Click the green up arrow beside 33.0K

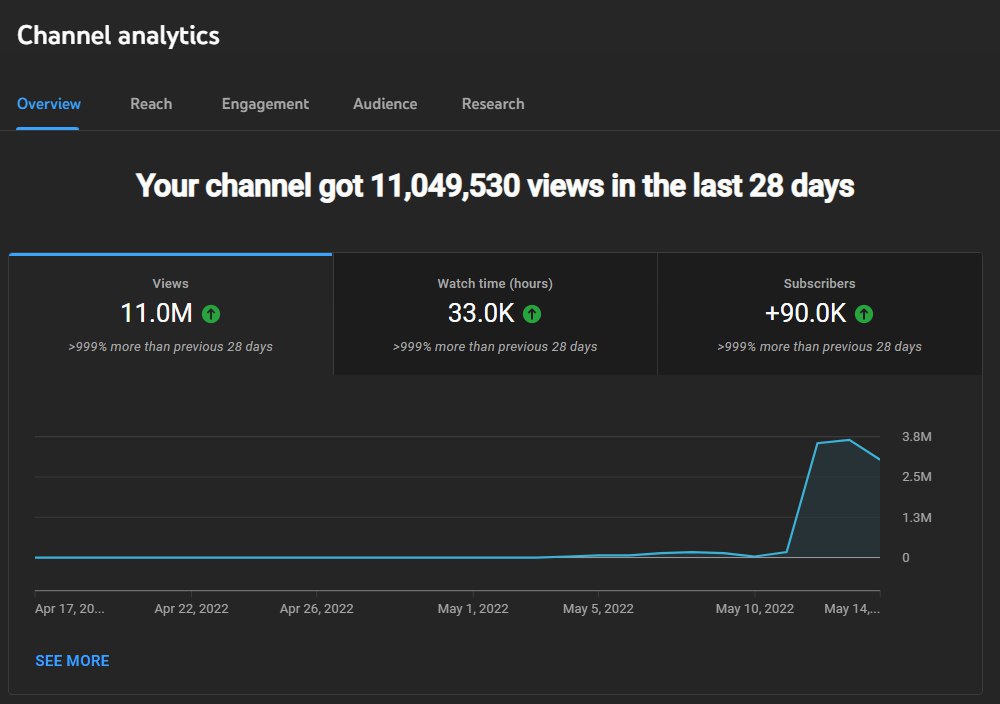tap(532, 314)
